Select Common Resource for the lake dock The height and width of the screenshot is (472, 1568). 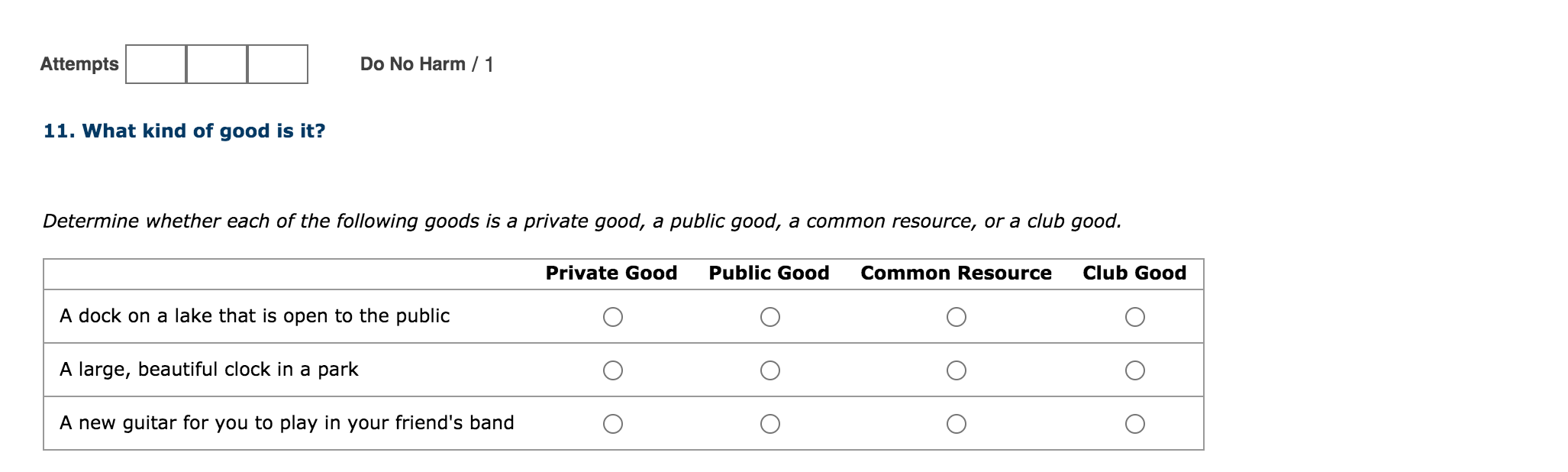(x=957, y=315)
